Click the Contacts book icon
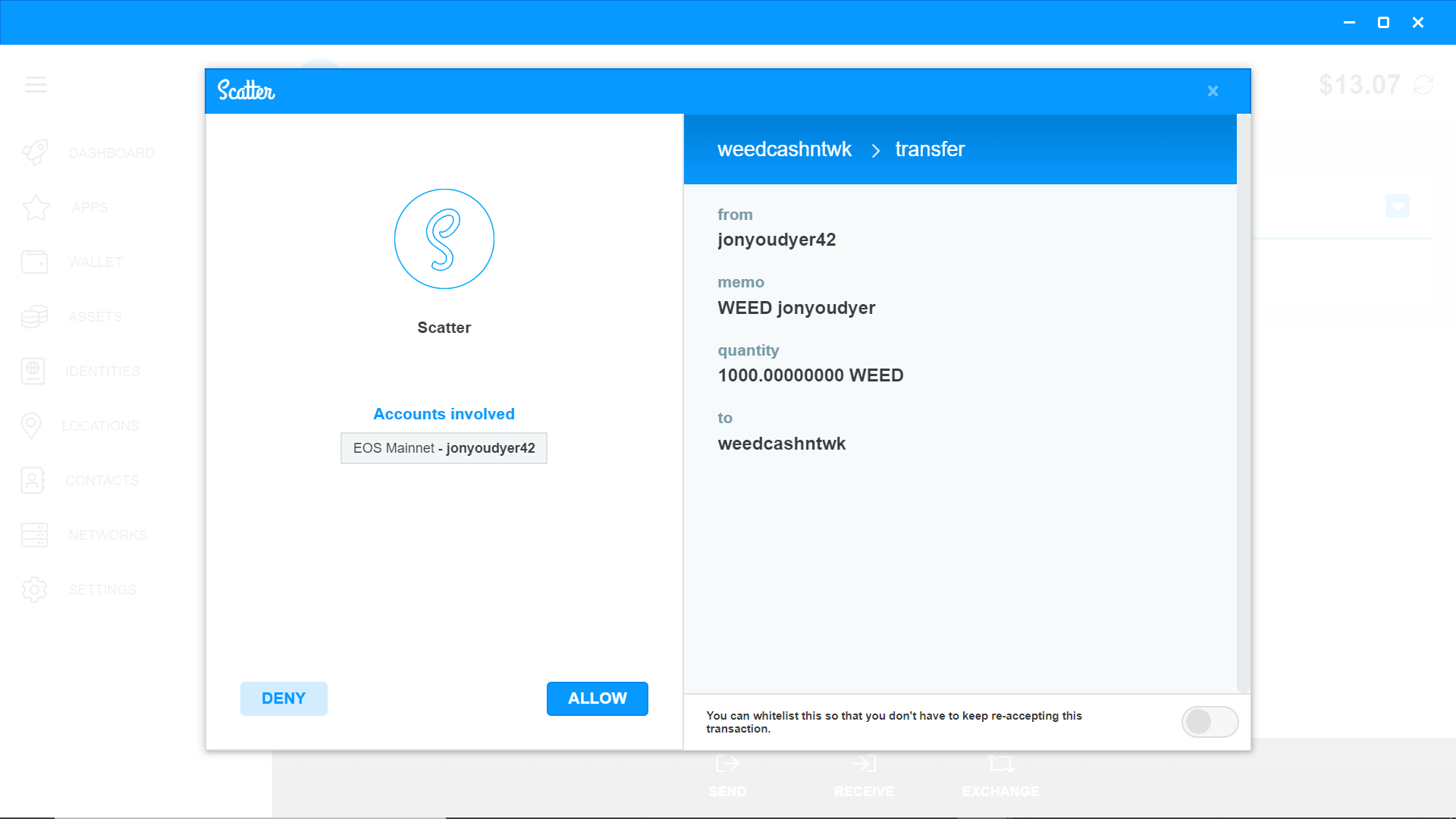This screenshot has height=819, width=1456. [x=33, y=480]
